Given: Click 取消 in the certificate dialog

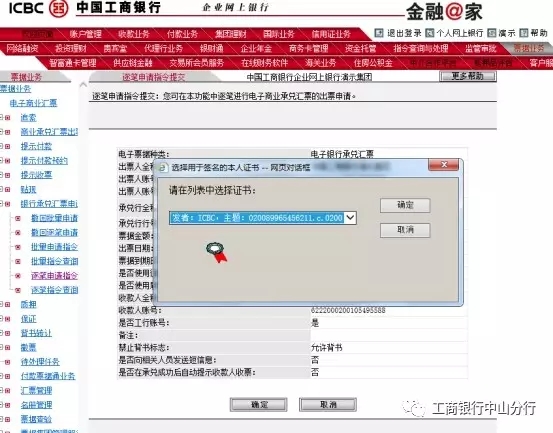Looking at the screenshot, I should tap(405, 230).
